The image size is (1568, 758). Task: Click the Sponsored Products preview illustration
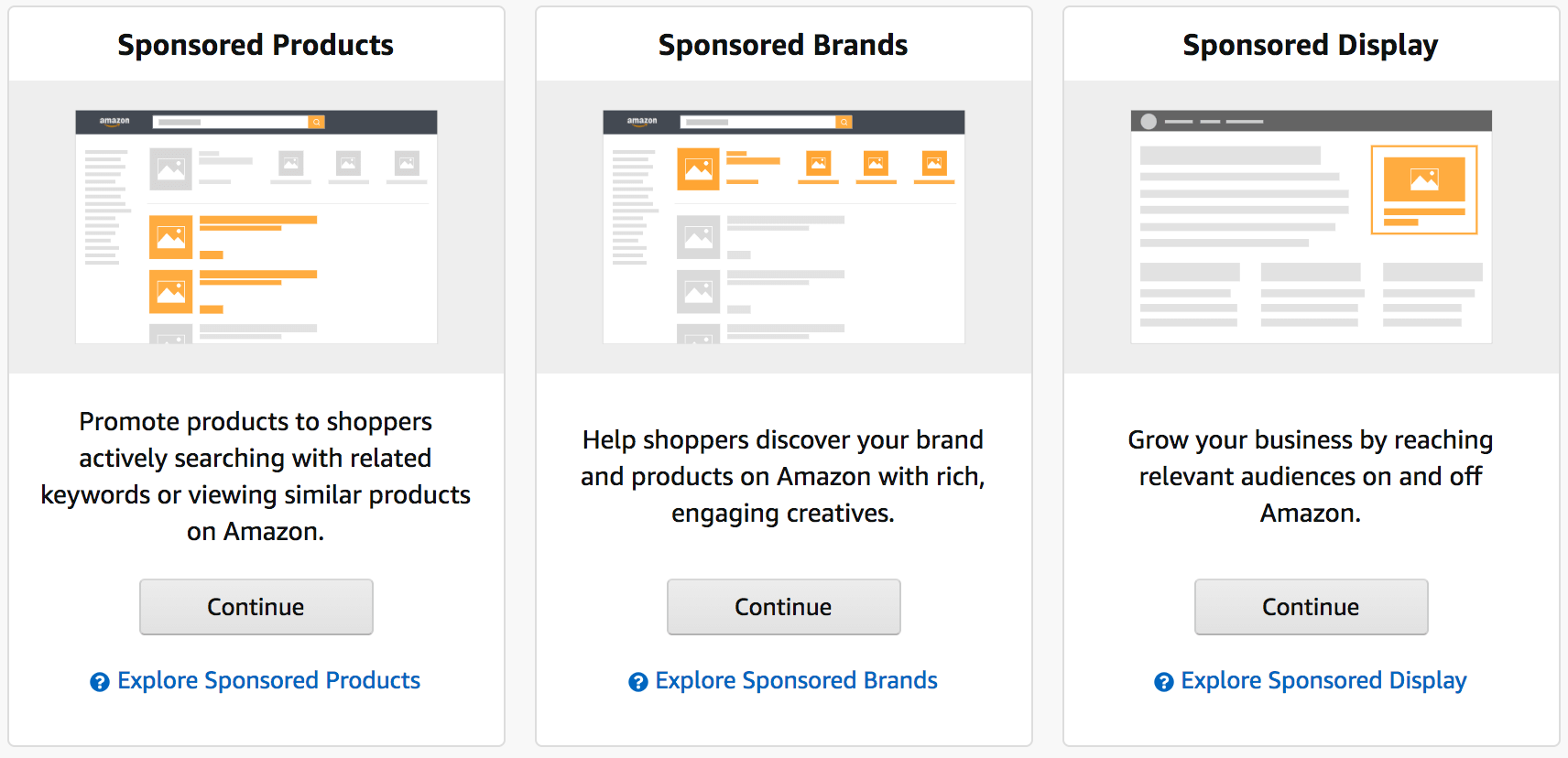[256, 227]
